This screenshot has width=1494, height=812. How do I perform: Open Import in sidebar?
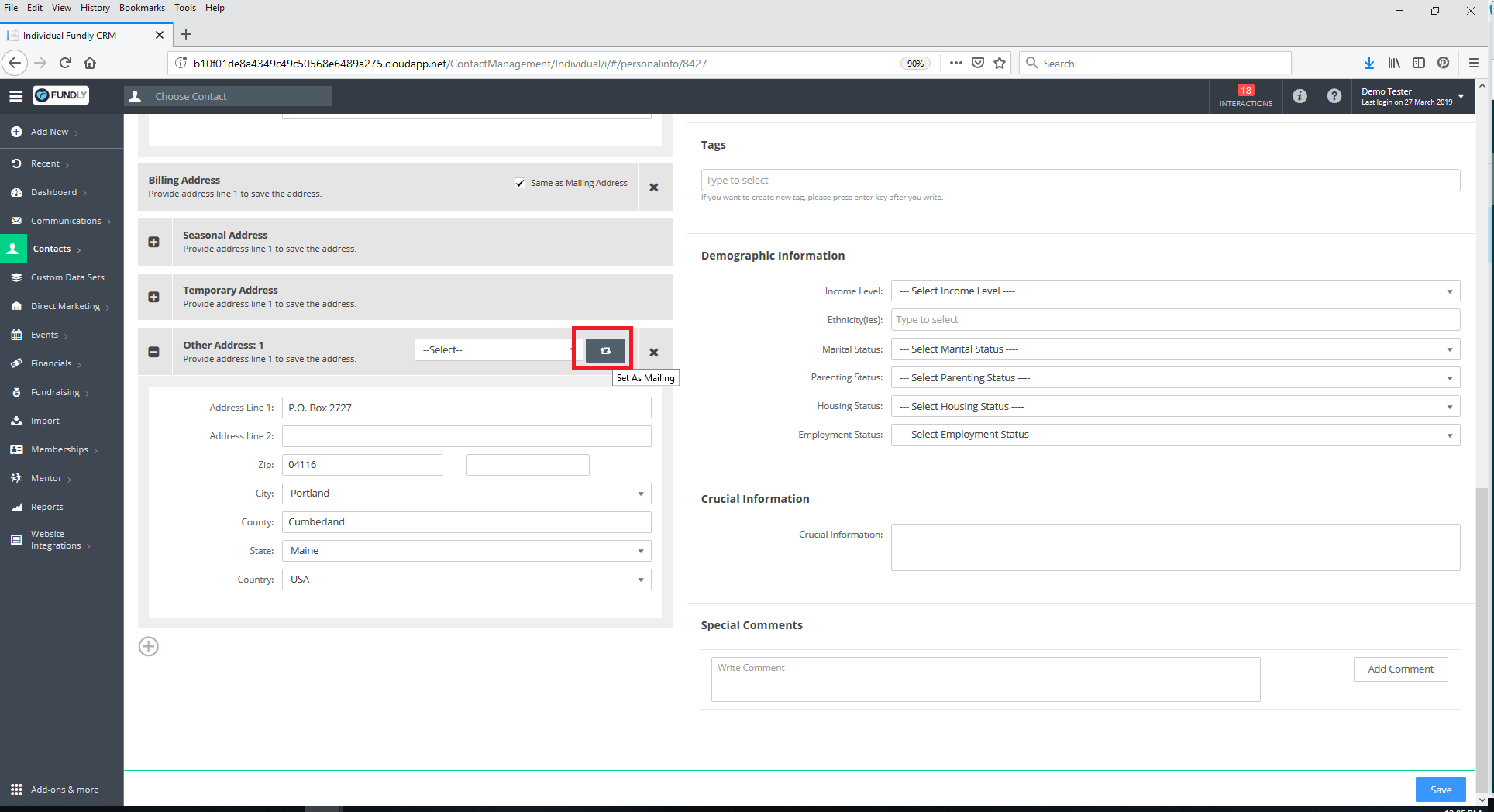45,421
